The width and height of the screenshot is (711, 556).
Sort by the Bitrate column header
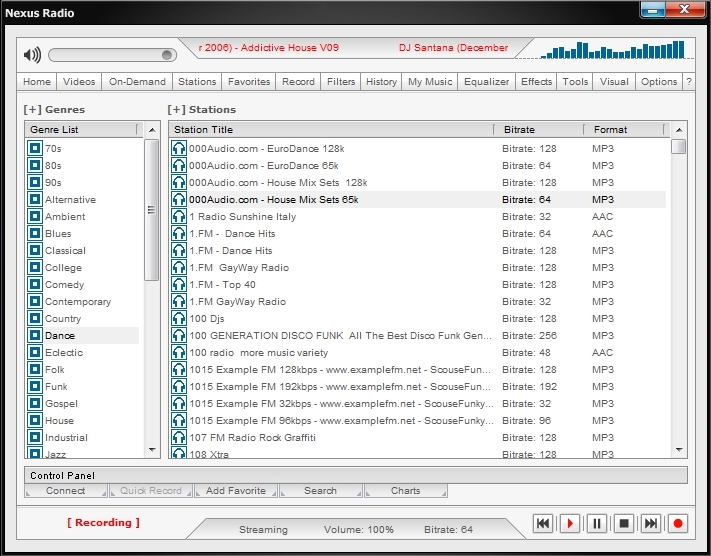(539, 130)
